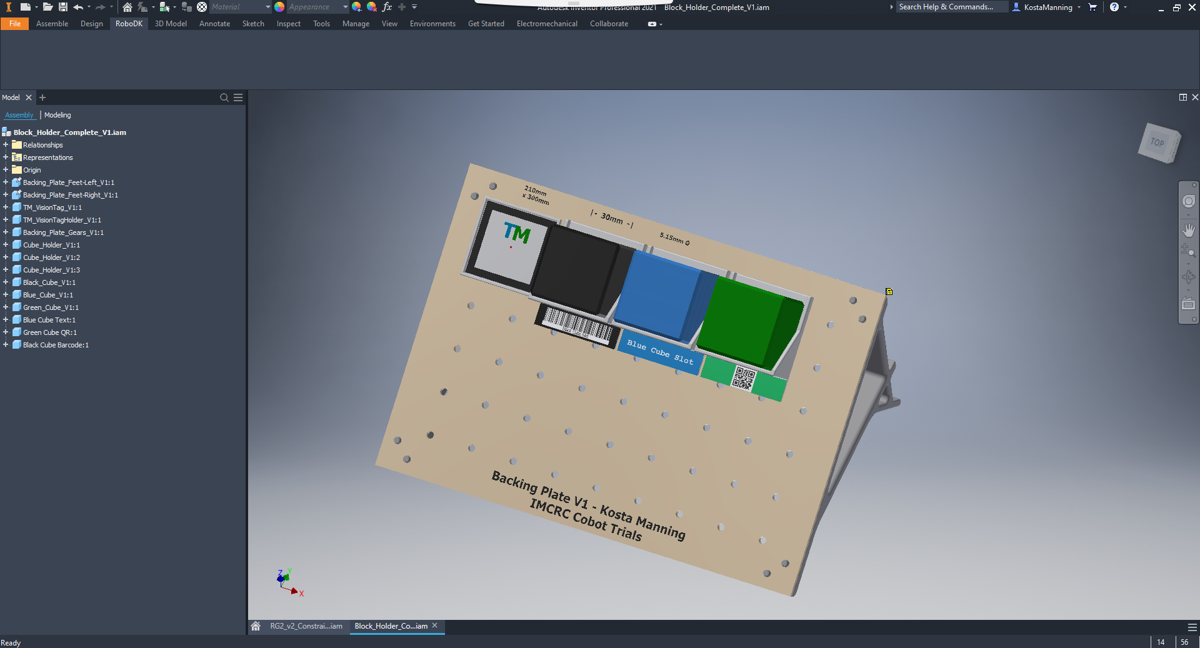The image size is (1200, 648).
Task: Switch to the RG2_v2_Constrai...iam document tab
Action: 305,626
